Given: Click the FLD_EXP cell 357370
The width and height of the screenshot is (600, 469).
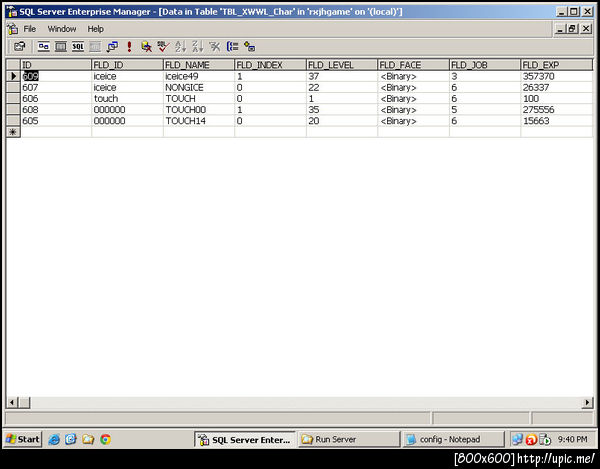Looking at the screenshot, I should tap(557, 76).
